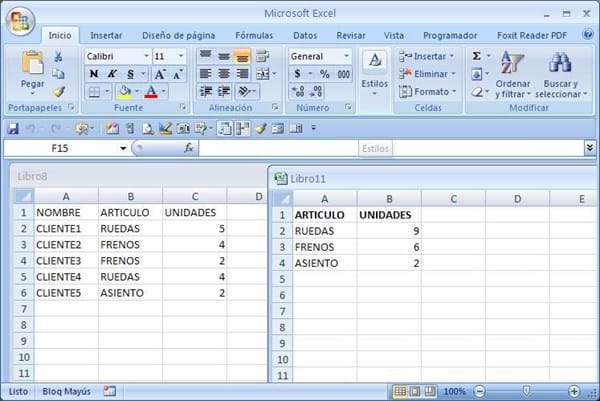This screenshot has width=600, height=401.
Task: Open the General number format dropdown
Action: click(x=346, y=56)
